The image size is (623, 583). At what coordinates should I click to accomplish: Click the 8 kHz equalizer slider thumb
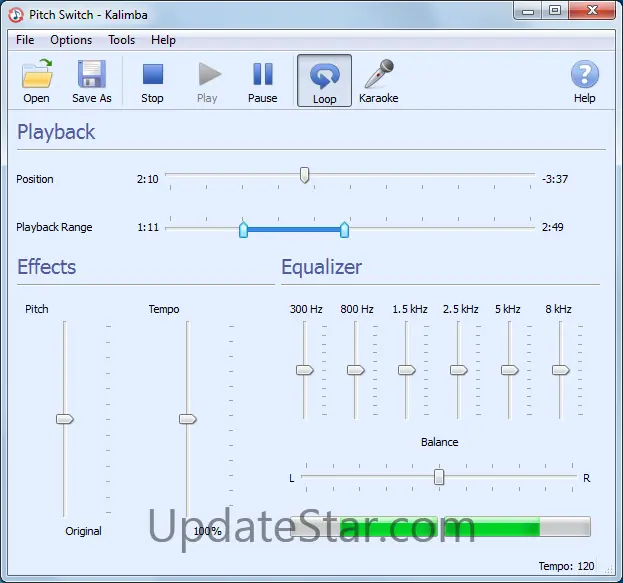561,370
